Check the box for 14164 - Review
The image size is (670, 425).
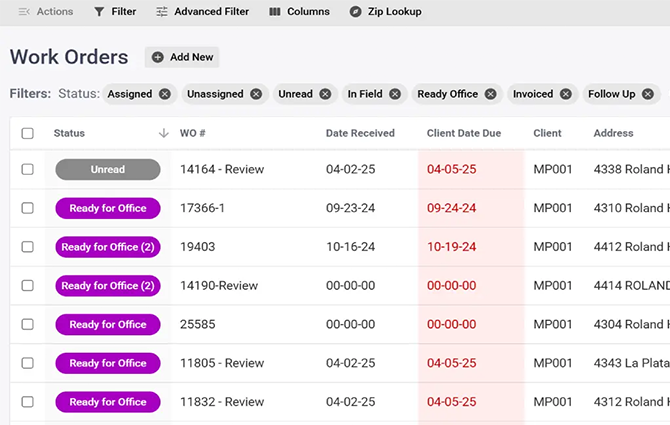pos(27,169)
